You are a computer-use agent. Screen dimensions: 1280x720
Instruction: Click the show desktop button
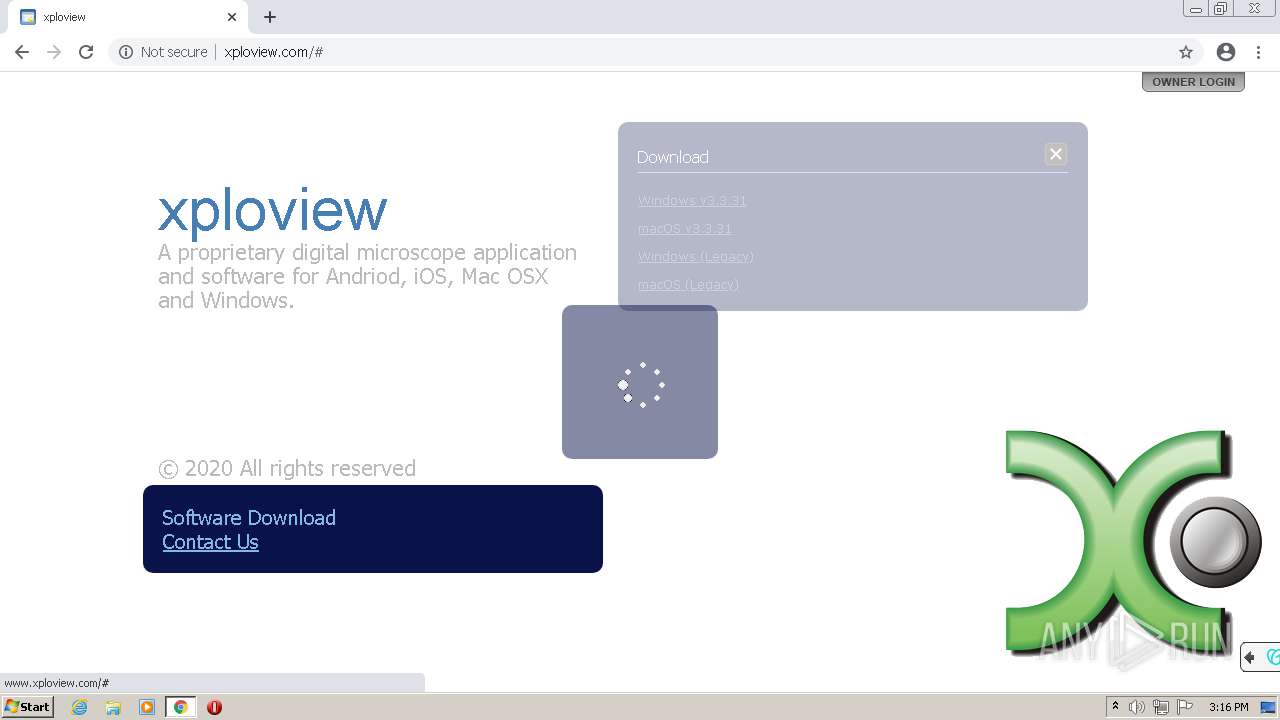[x=1269, y=707]
